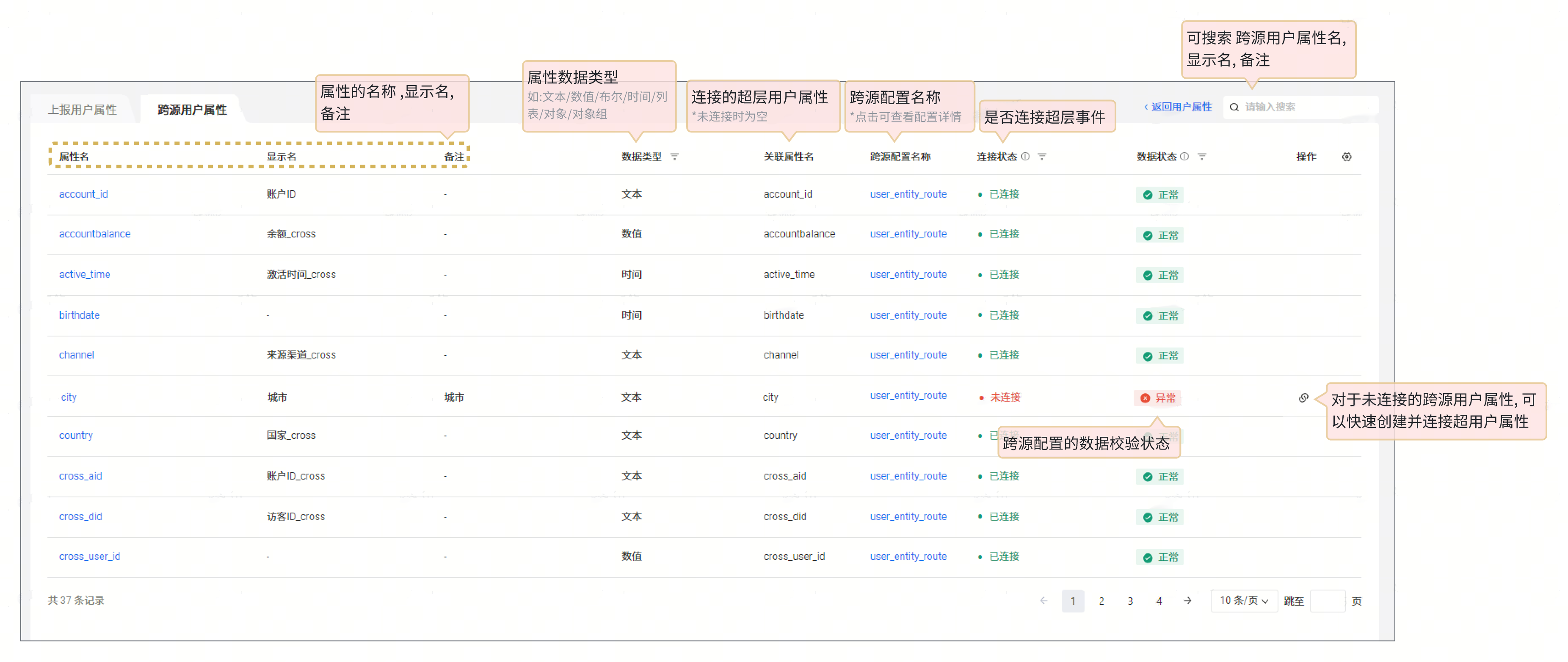The width and height of the screenshot is (1568, 662).
Task: Click the jump-to-page input box
Action: [1328, 601]
